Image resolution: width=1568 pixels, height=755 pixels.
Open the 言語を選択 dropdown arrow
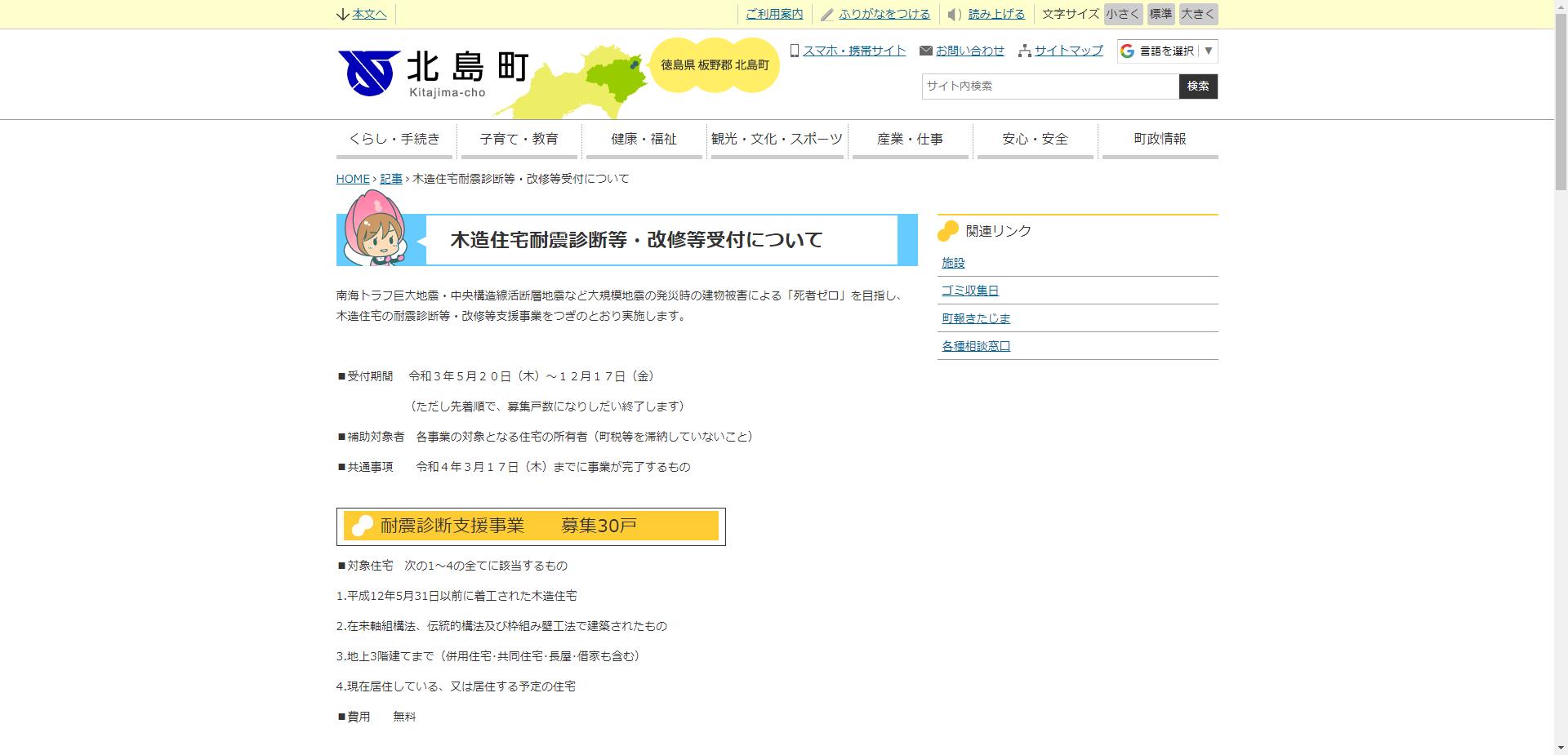tap(1207, 51)
